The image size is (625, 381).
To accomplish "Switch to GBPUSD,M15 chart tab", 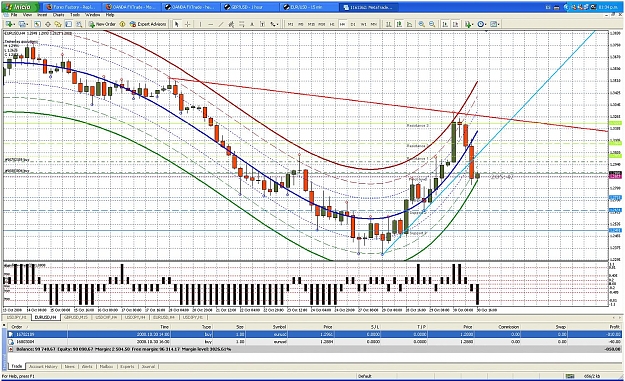I will (76, 317).
